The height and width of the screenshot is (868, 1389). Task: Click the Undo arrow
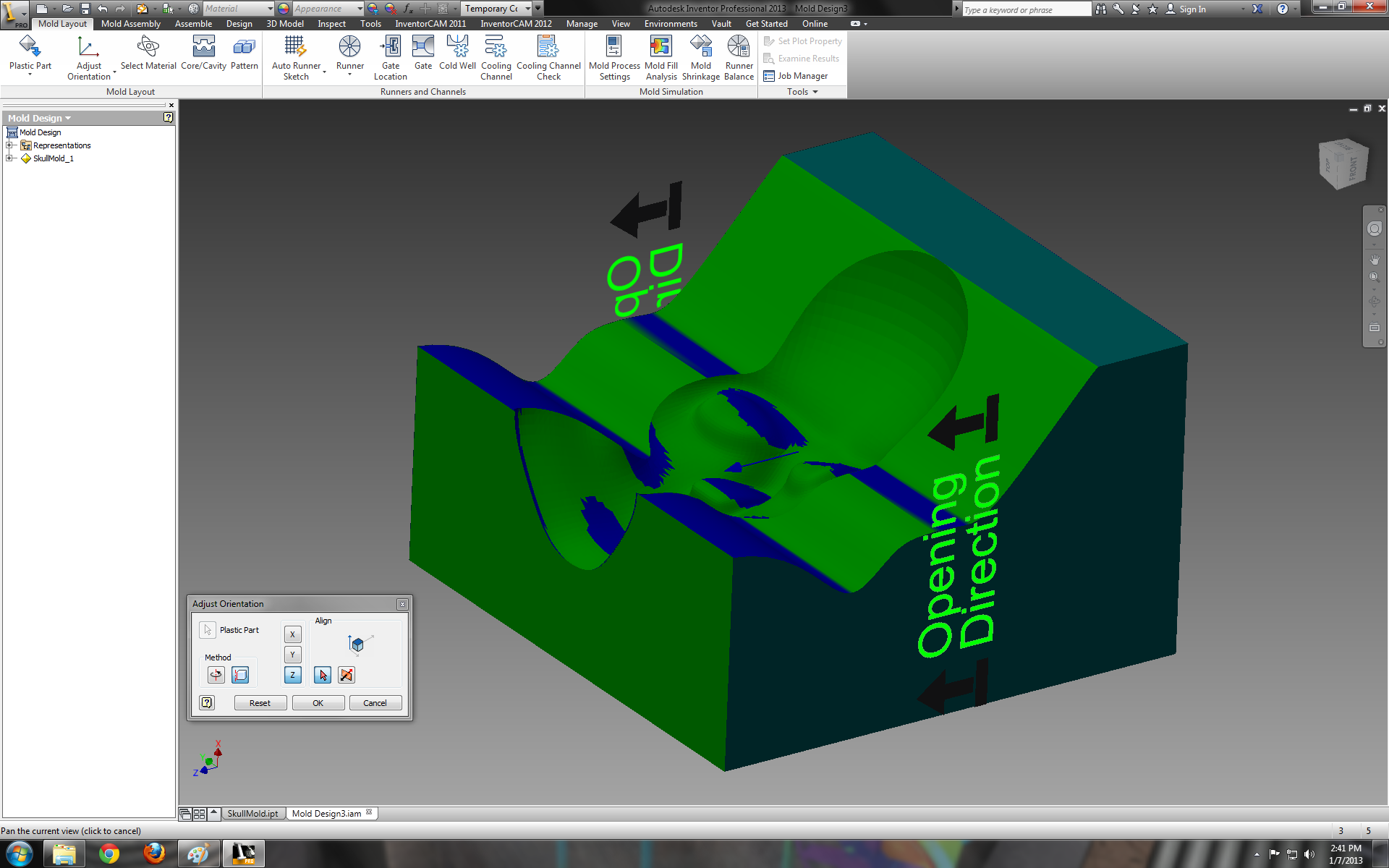[102, 9]
